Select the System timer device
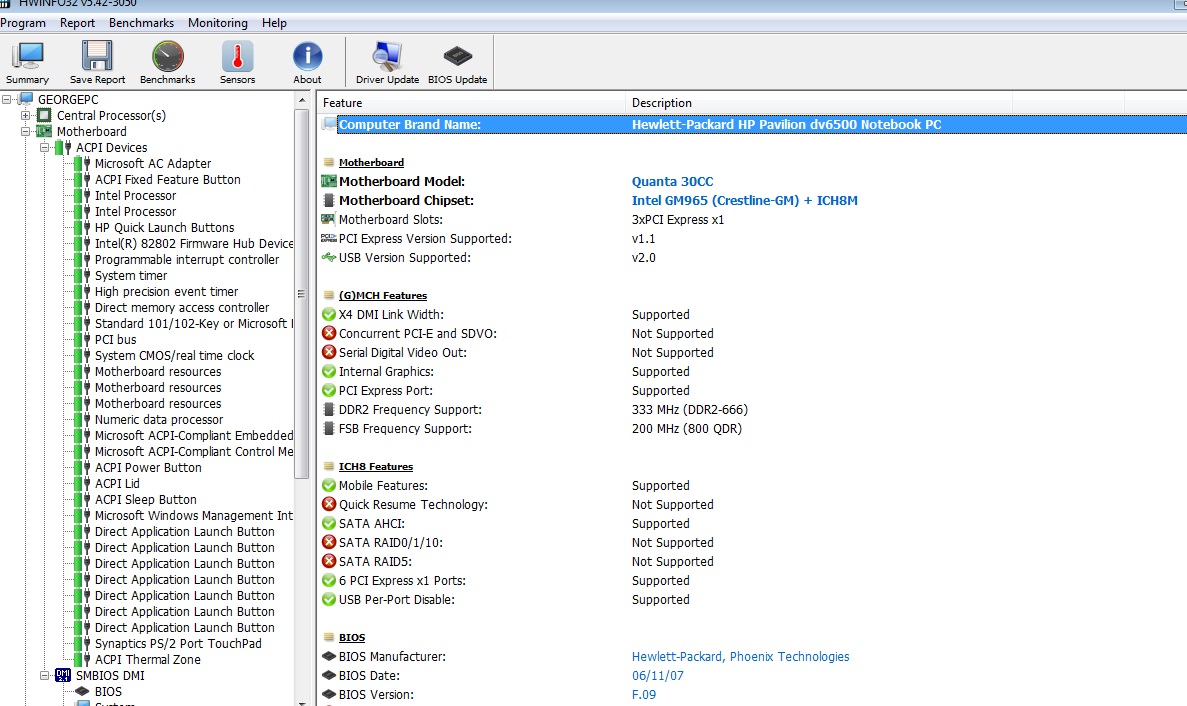The width and height of the screenshot is (1187, 706). coord(131,275)
